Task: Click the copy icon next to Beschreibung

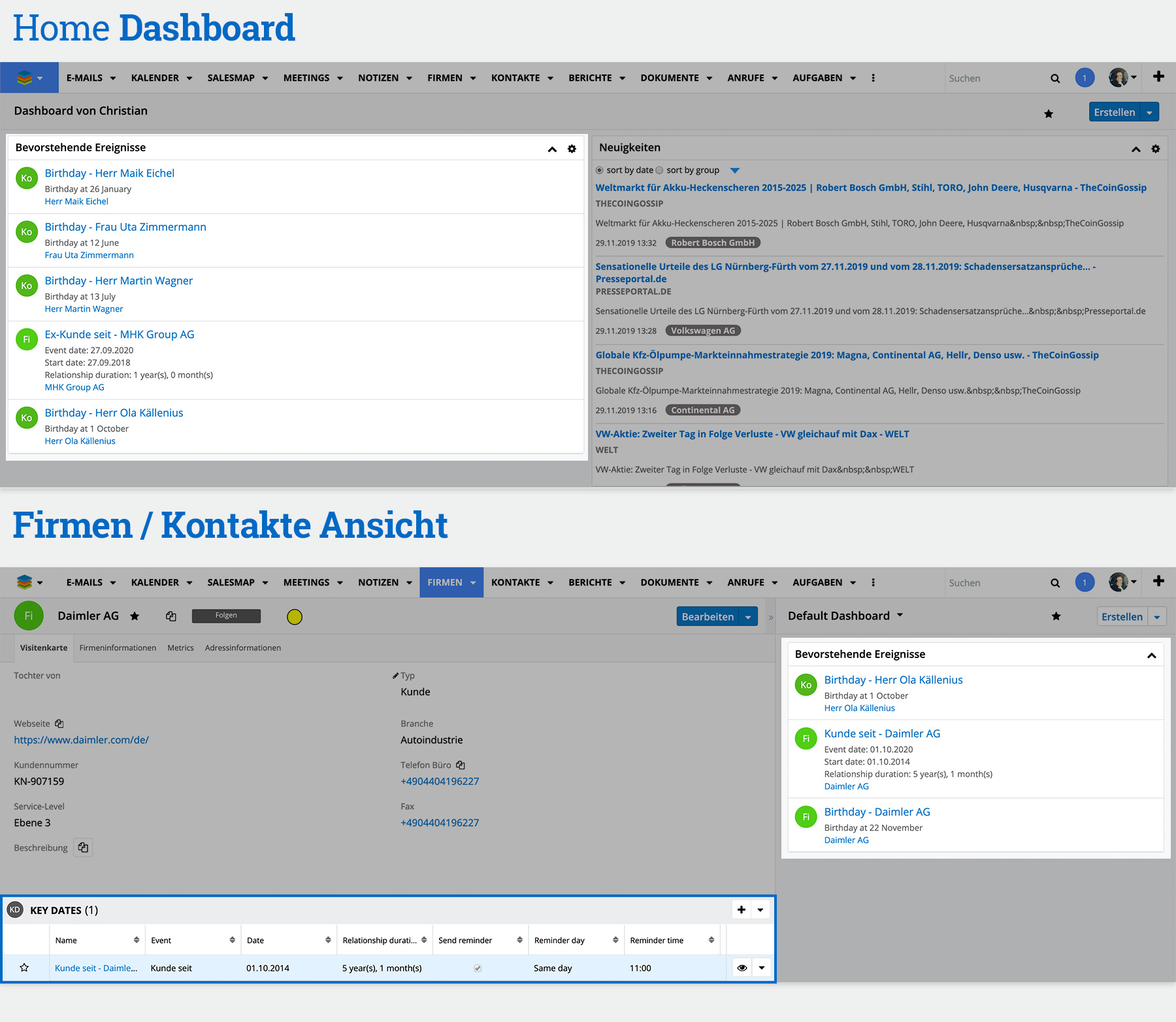Action: point(83,848)
